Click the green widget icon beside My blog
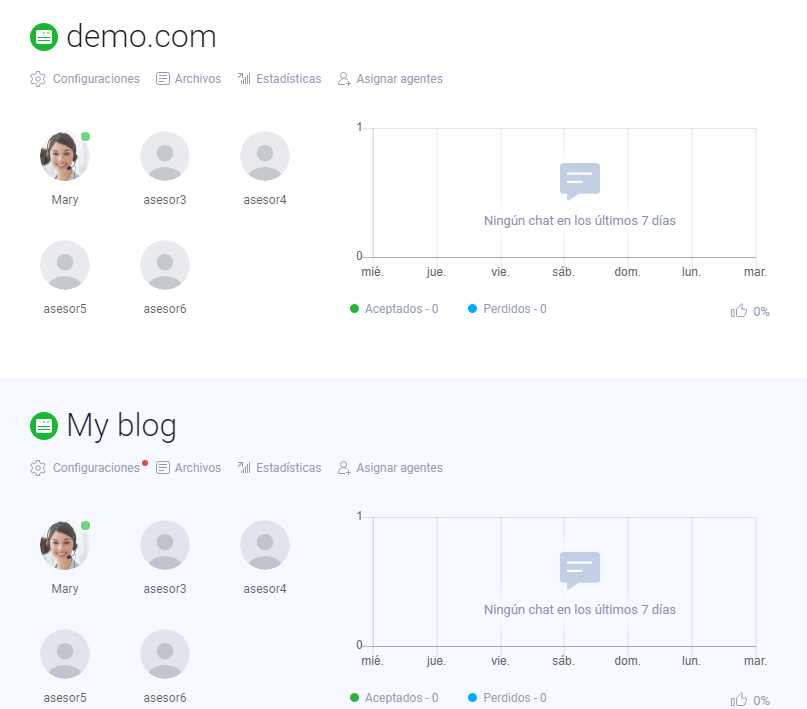This screenshot has width=807, height=709. click(44, 426)
